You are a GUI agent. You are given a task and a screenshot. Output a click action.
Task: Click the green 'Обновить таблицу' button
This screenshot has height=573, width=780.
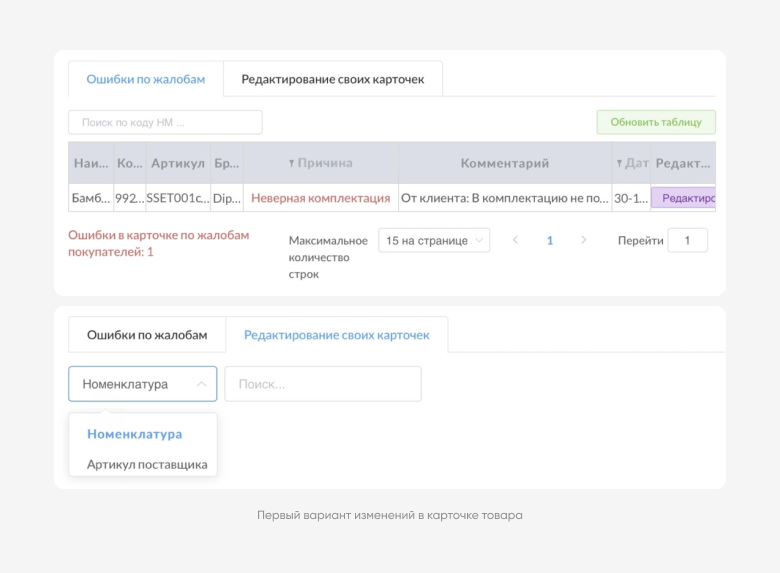(x=656, y=122)
